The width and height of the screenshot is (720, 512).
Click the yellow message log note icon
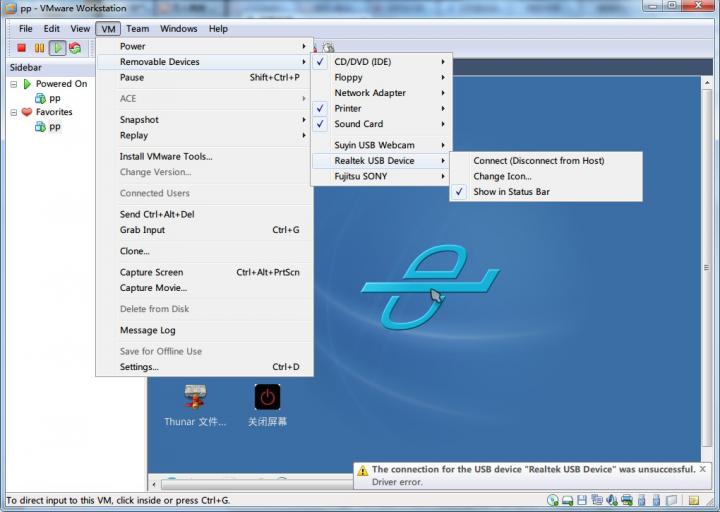(694, 500)
